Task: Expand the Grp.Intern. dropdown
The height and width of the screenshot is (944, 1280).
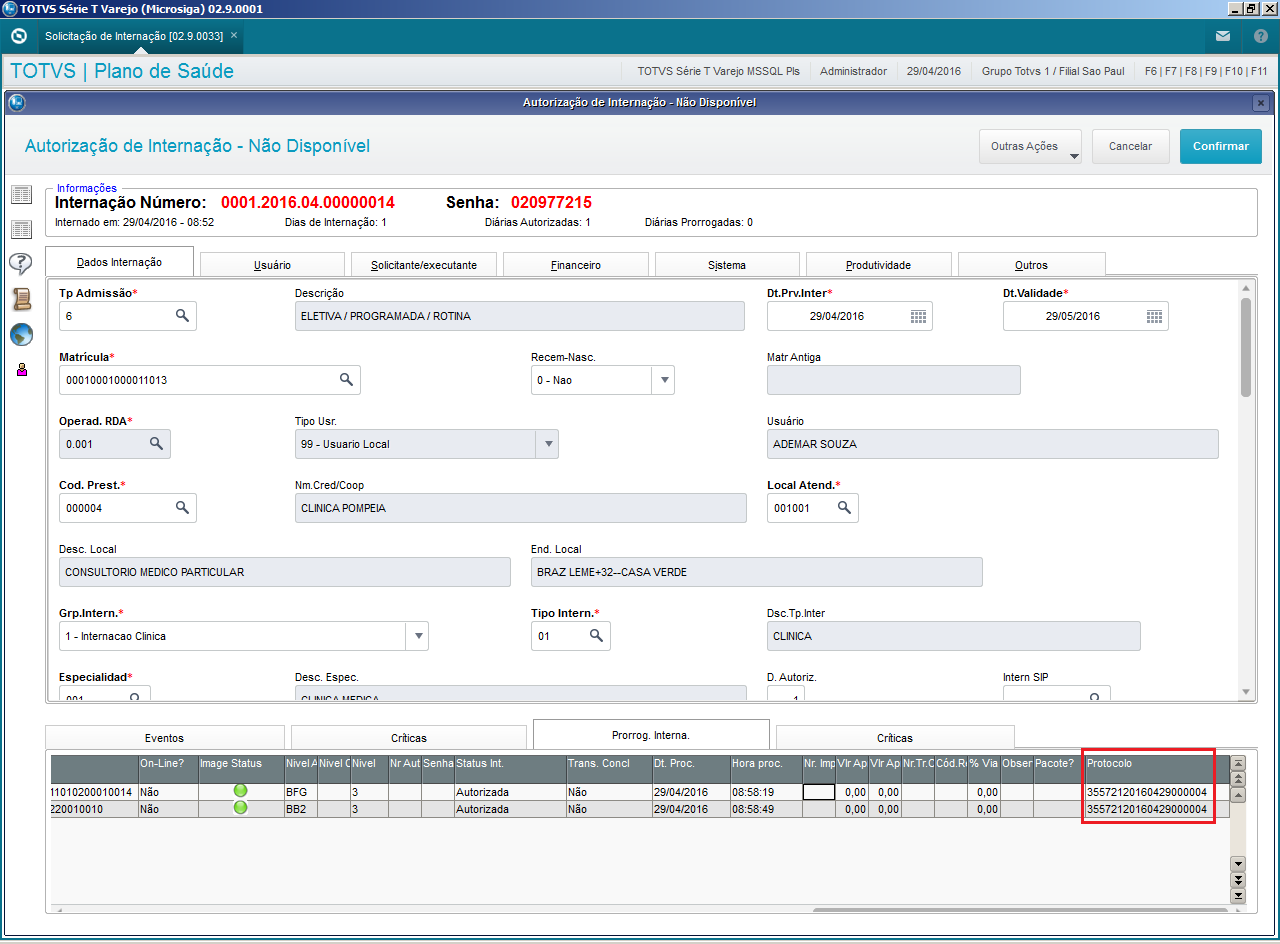Action: [417, 636]
